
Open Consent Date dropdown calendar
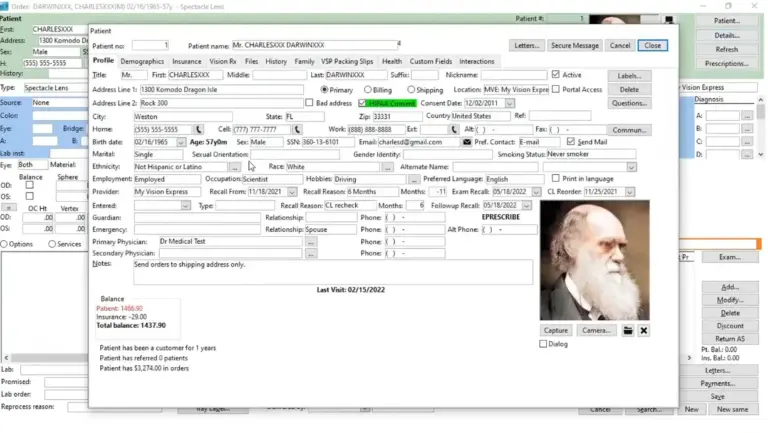[510, 103]
